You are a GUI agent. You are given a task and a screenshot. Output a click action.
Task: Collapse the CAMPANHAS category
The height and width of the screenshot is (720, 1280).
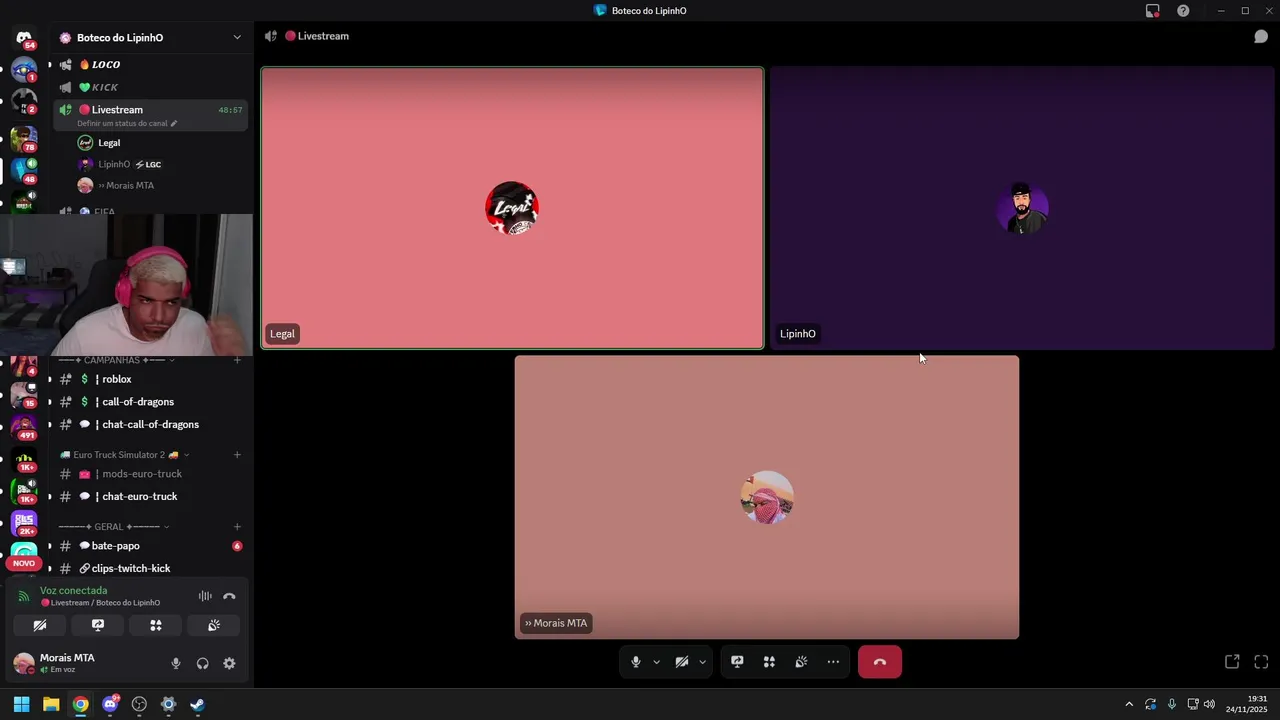(114, 360)
